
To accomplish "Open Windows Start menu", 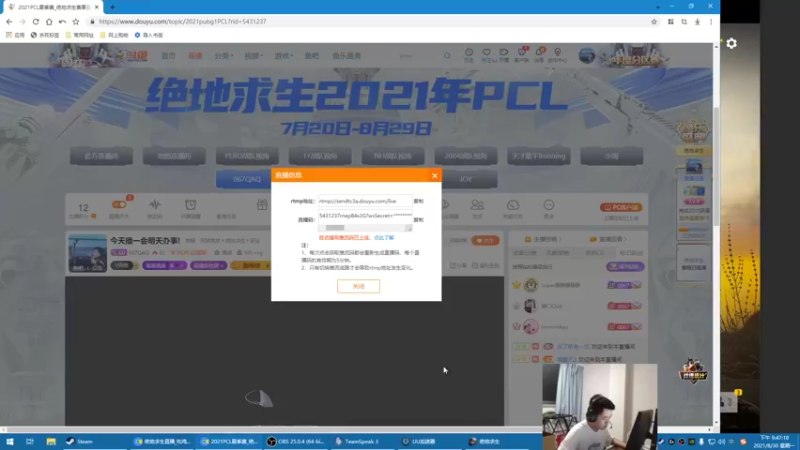I will (9, 441).
